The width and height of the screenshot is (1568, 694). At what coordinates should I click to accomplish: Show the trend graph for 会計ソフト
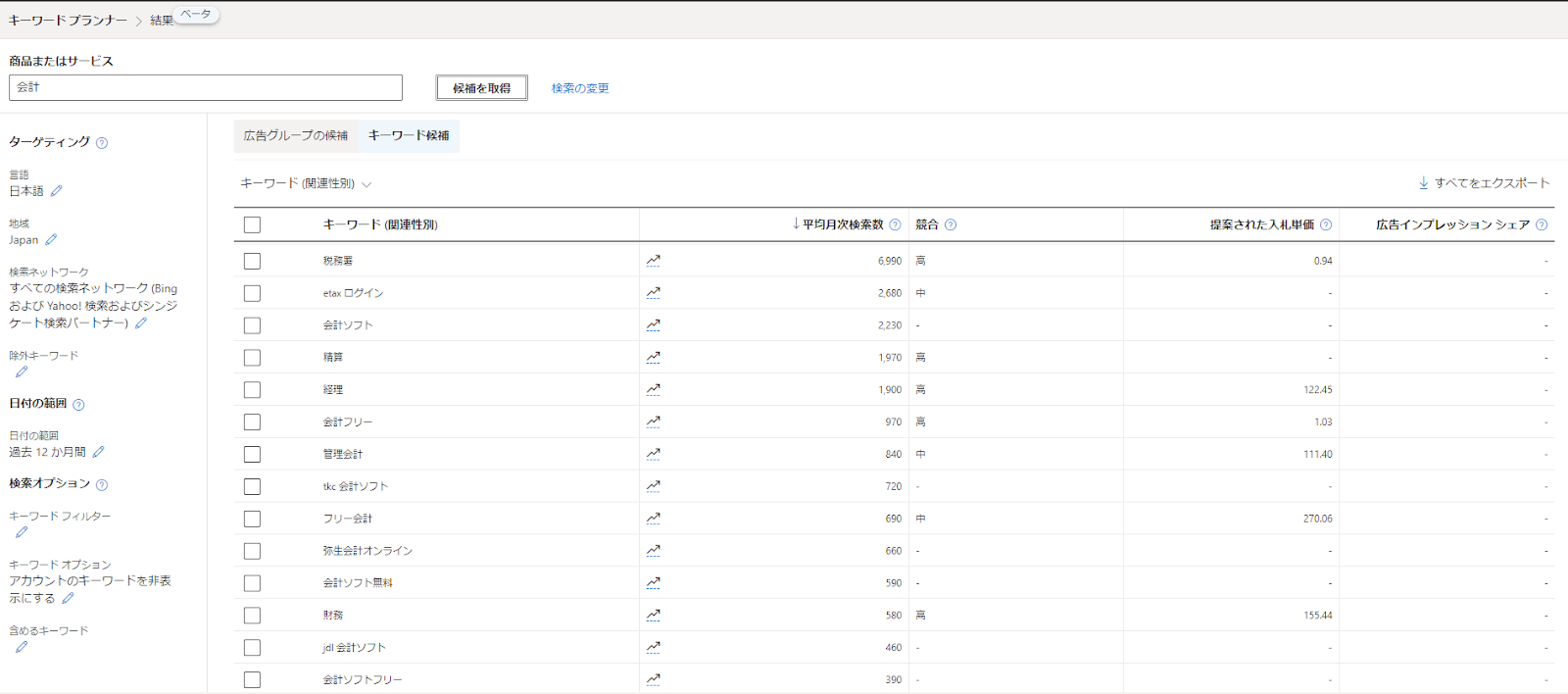(x=653, y=325)
